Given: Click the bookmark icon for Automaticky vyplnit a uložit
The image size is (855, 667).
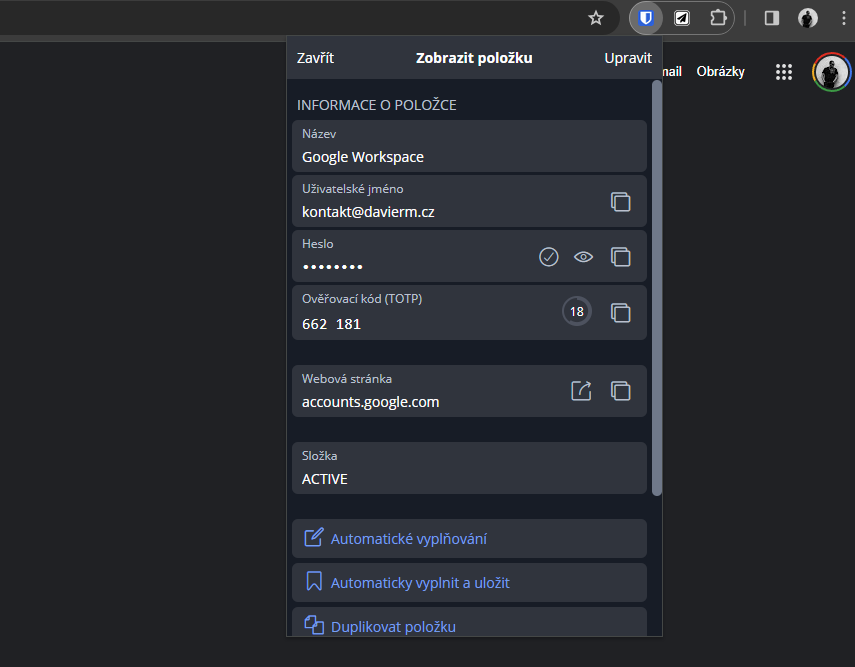Looking at the screenshot, I should pos(314,581).
